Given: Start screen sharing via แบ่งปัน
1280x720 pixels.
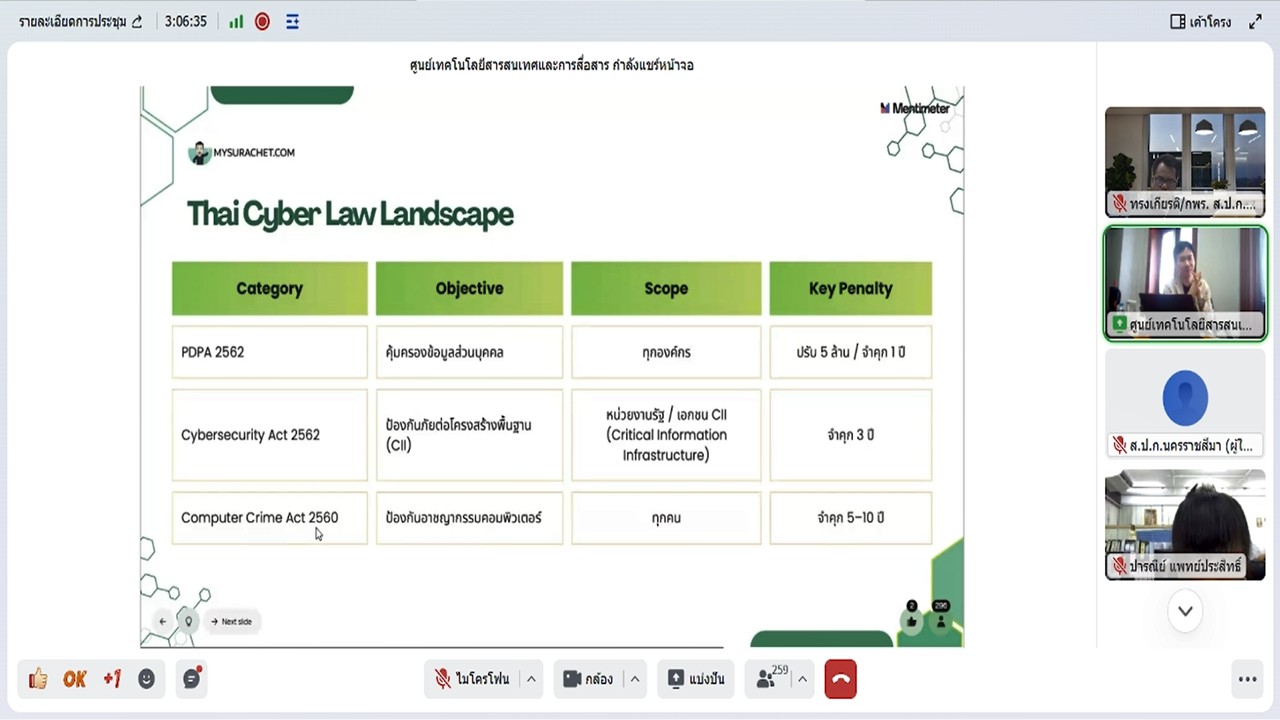Looking at the screenshot, I should [695, 679].
